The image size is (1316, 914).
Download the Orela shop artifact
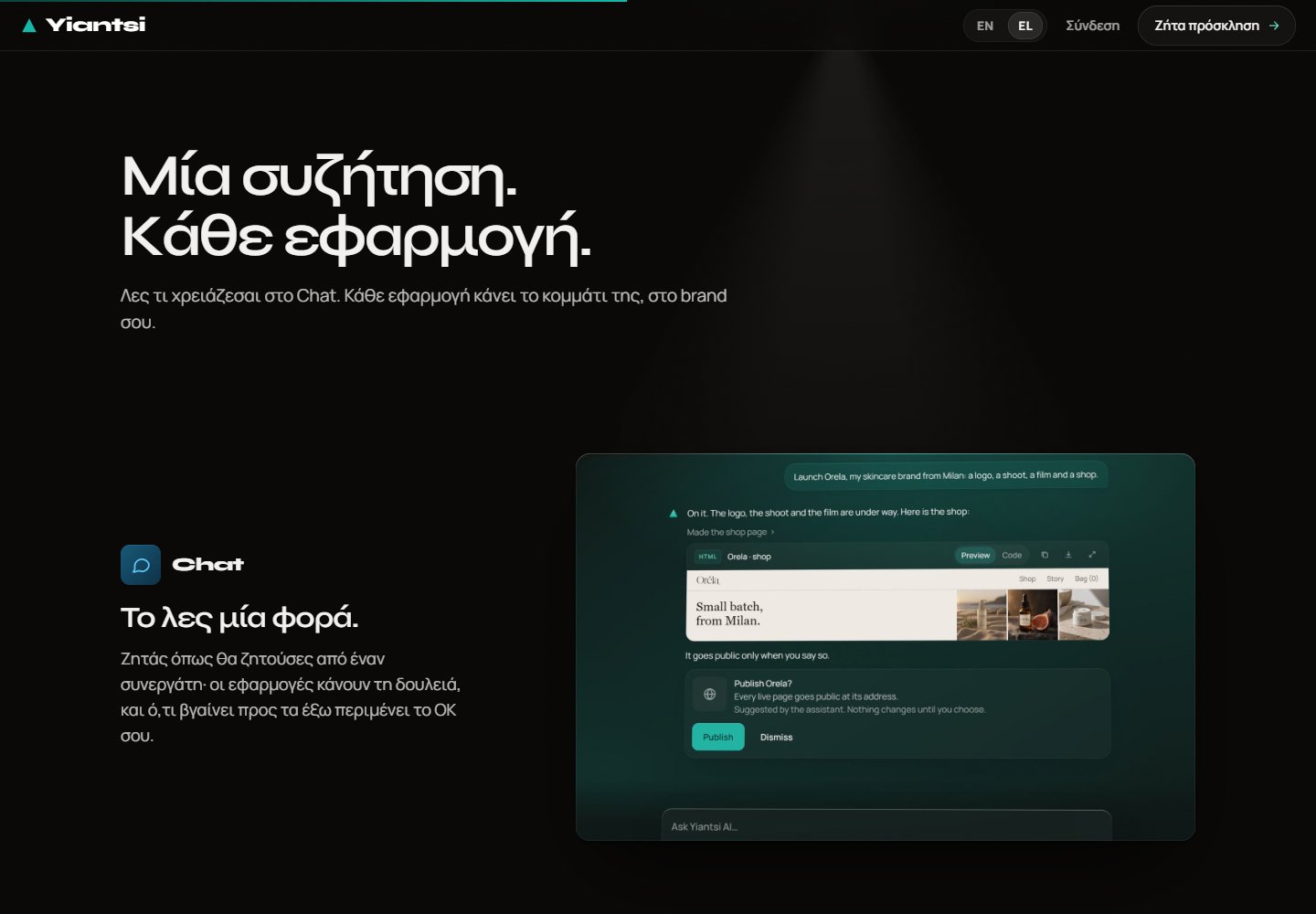tap(1068, 555)
